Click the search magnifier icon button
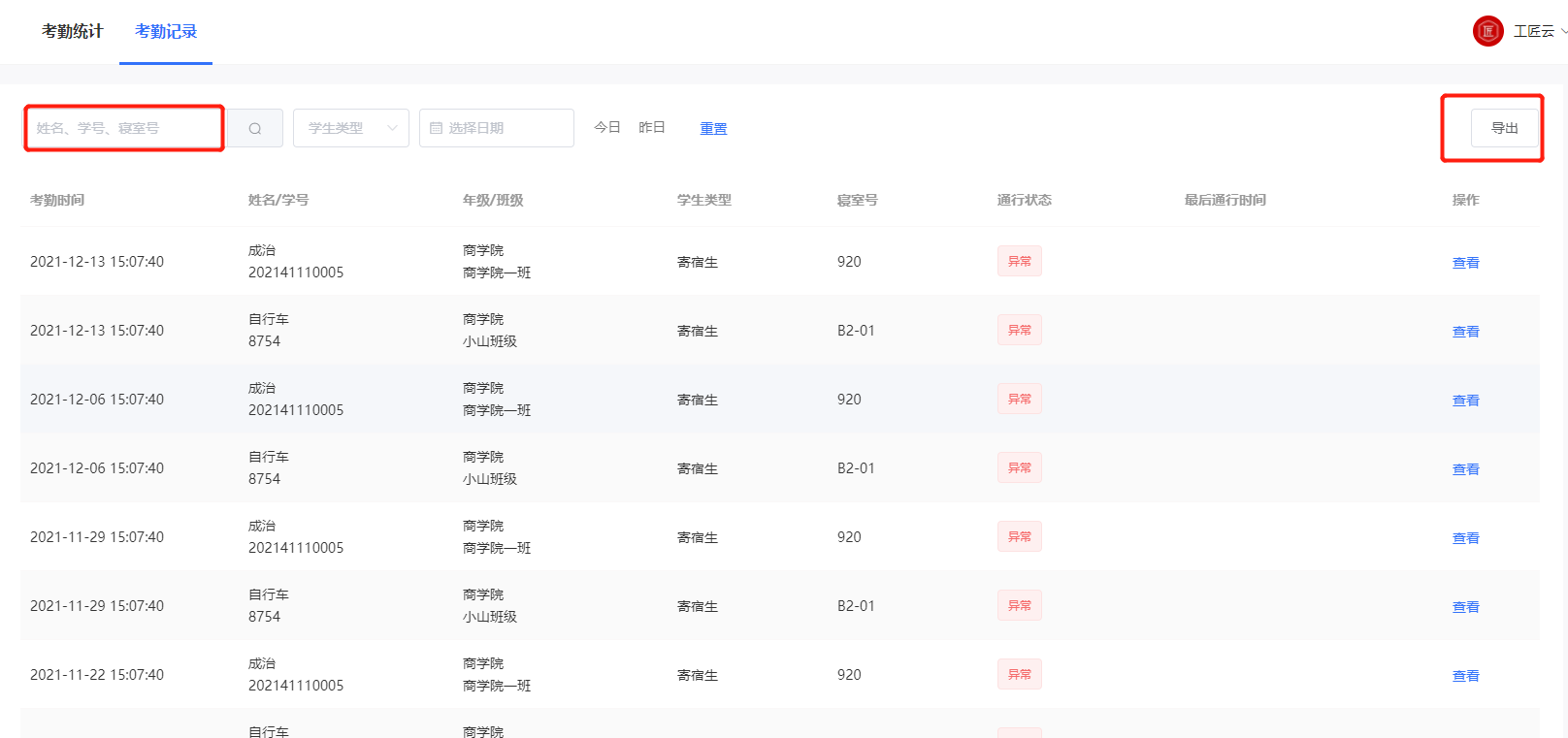Image resolution: width=1568 pixels, height=738 pixels. coord(254,128)
